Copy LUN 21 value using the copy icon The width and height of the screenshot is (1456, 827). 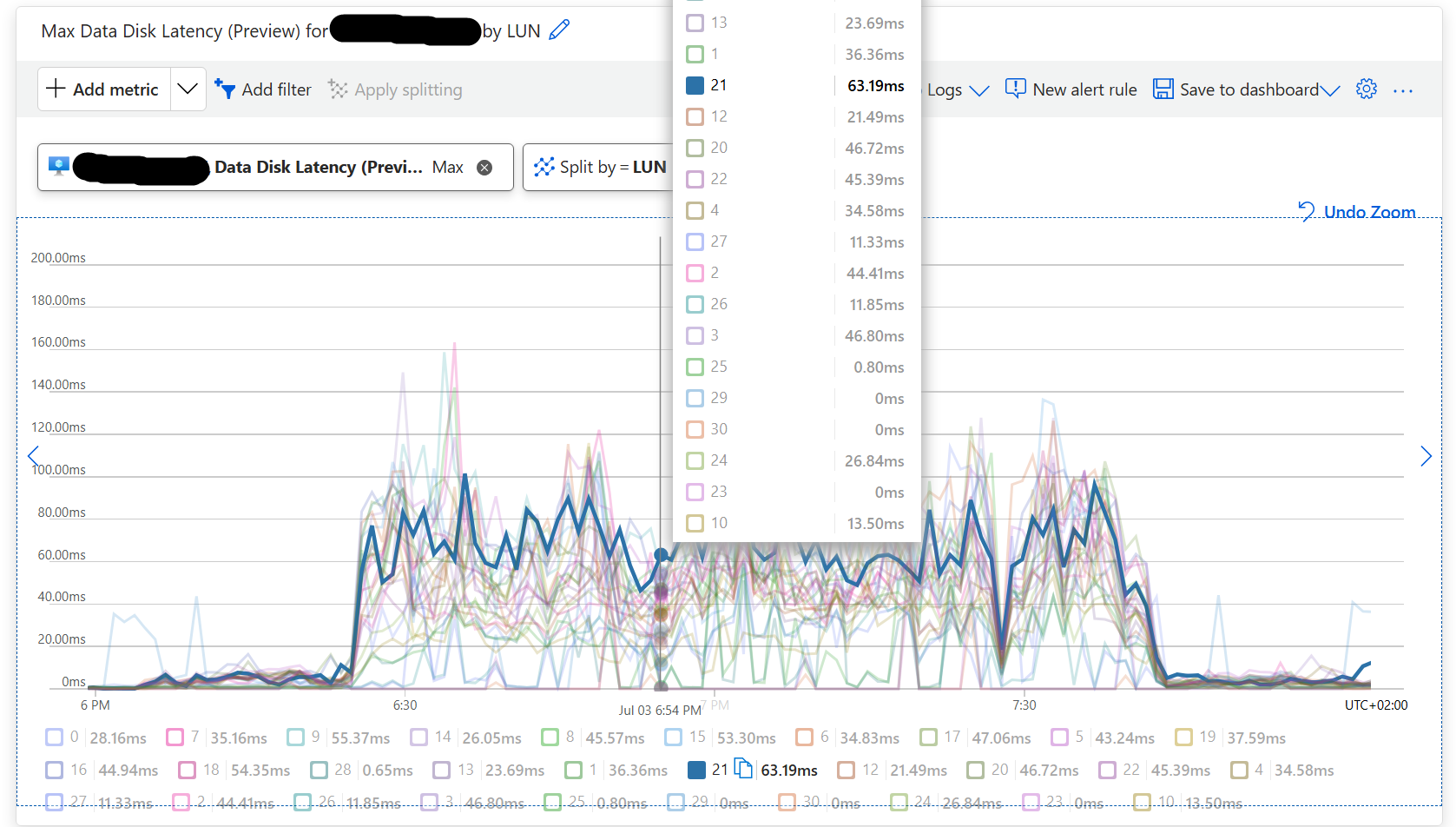(x=743, y=768)
